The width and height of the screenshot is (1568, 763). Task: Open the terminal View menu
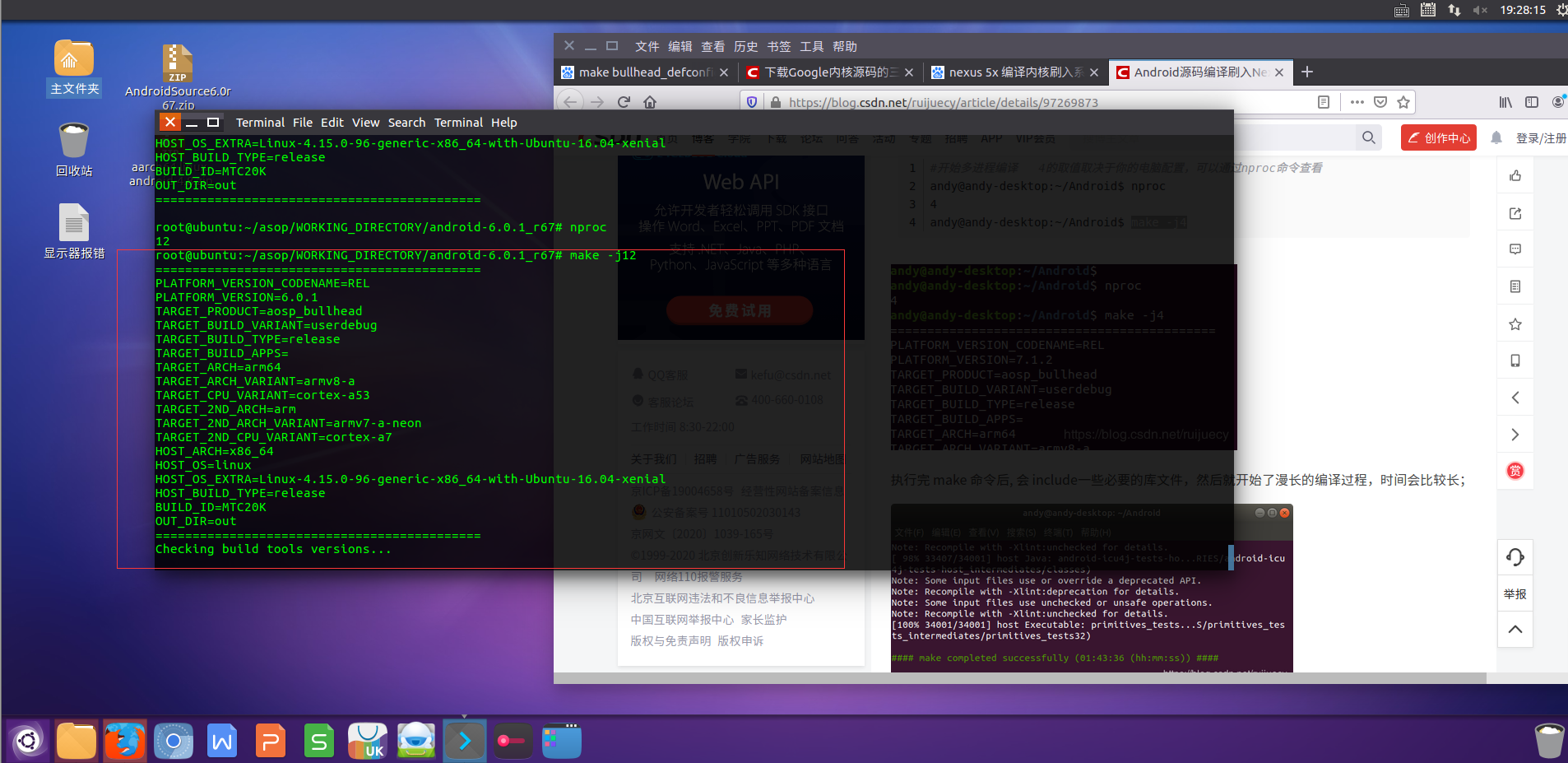pos(366,123)
